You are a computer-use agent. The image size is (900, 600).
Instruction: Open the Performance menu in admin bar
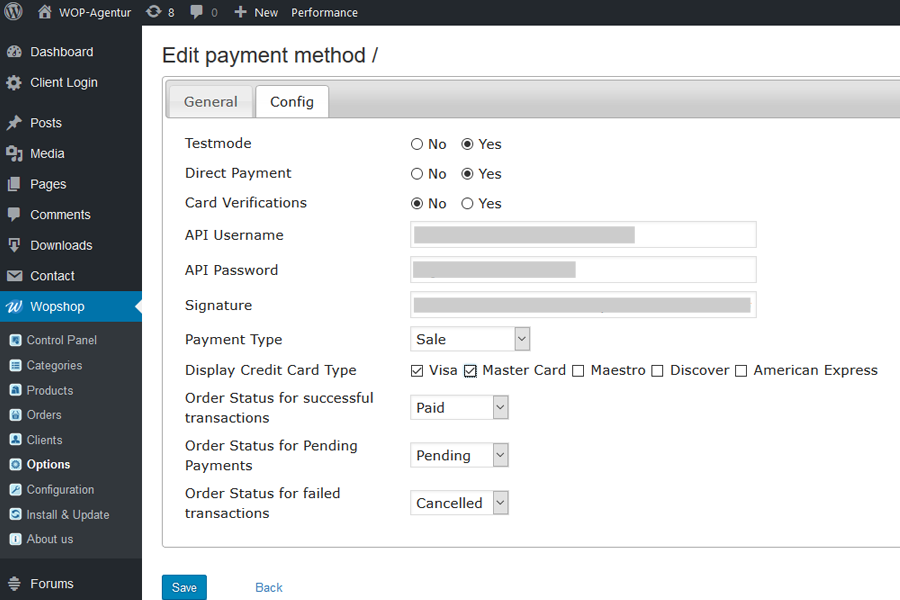(324, 12)
